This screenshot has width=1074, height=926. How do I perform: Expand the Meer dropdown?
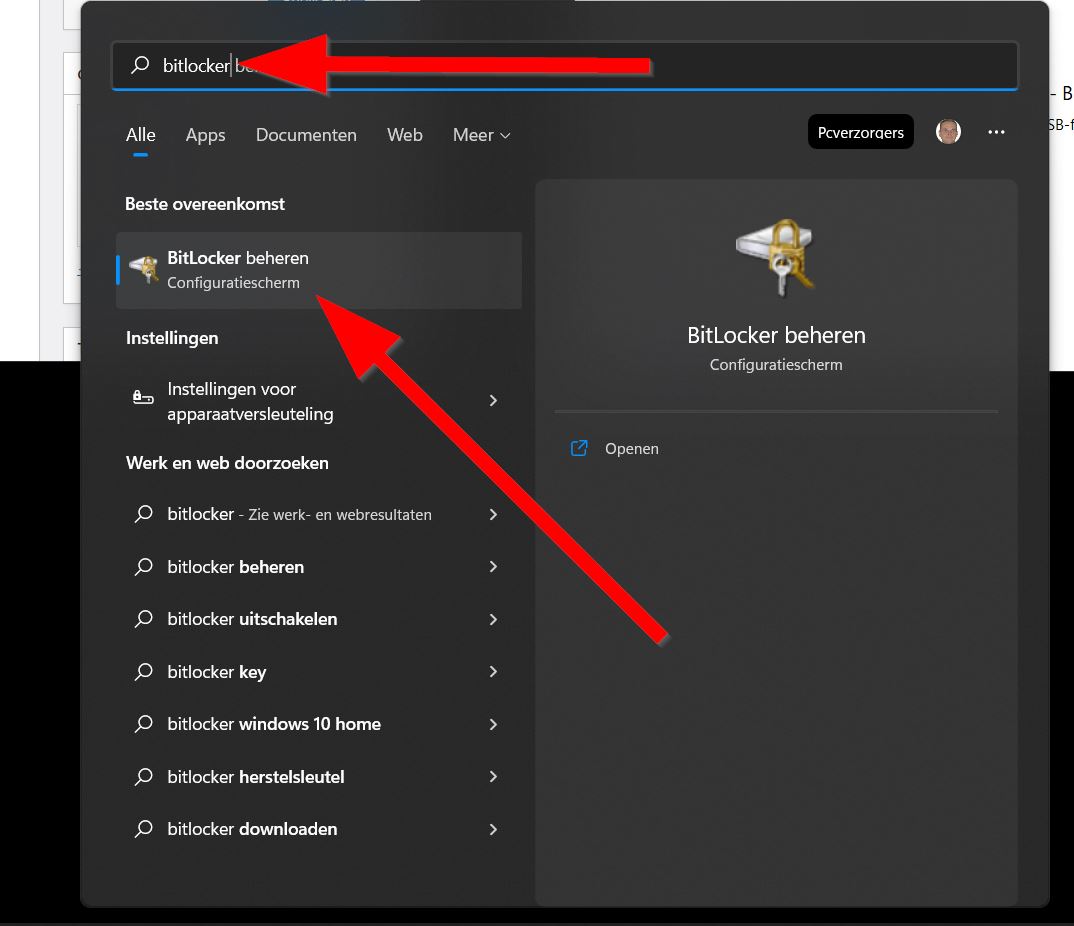coord(482,135)
